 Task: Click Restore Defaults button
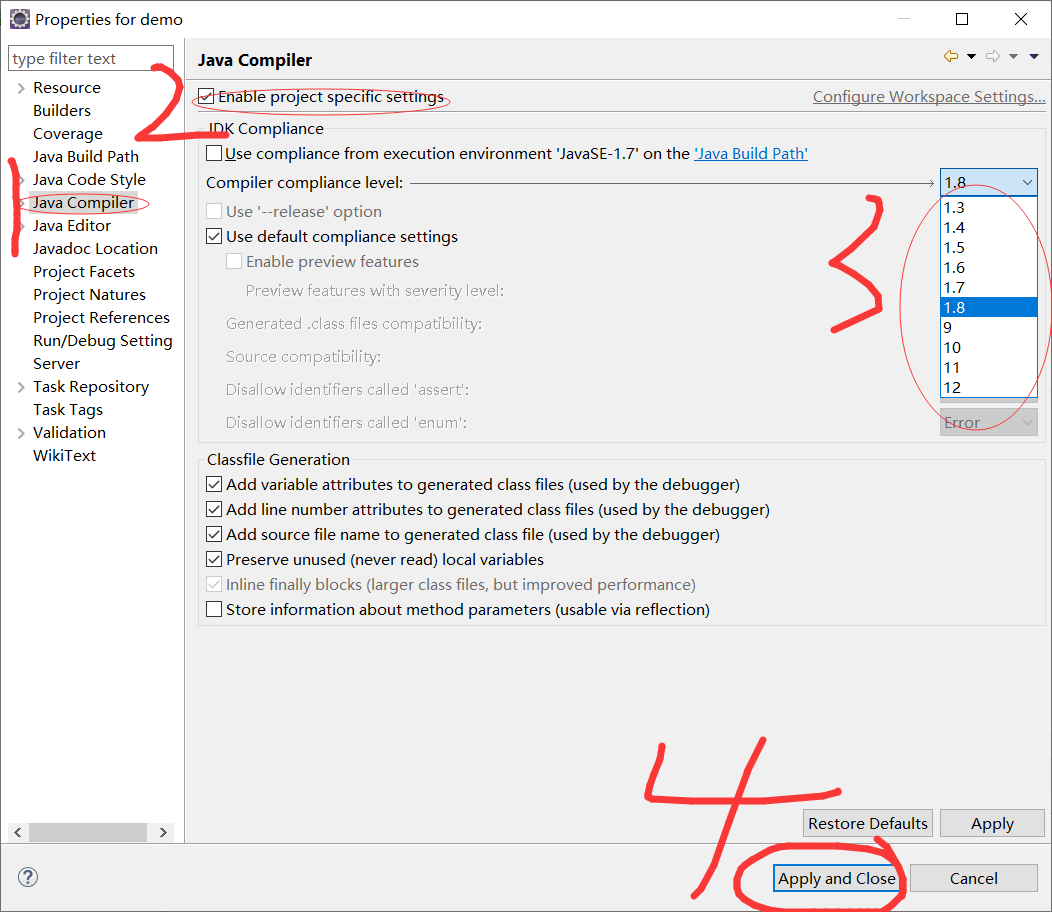click(867, 823)
